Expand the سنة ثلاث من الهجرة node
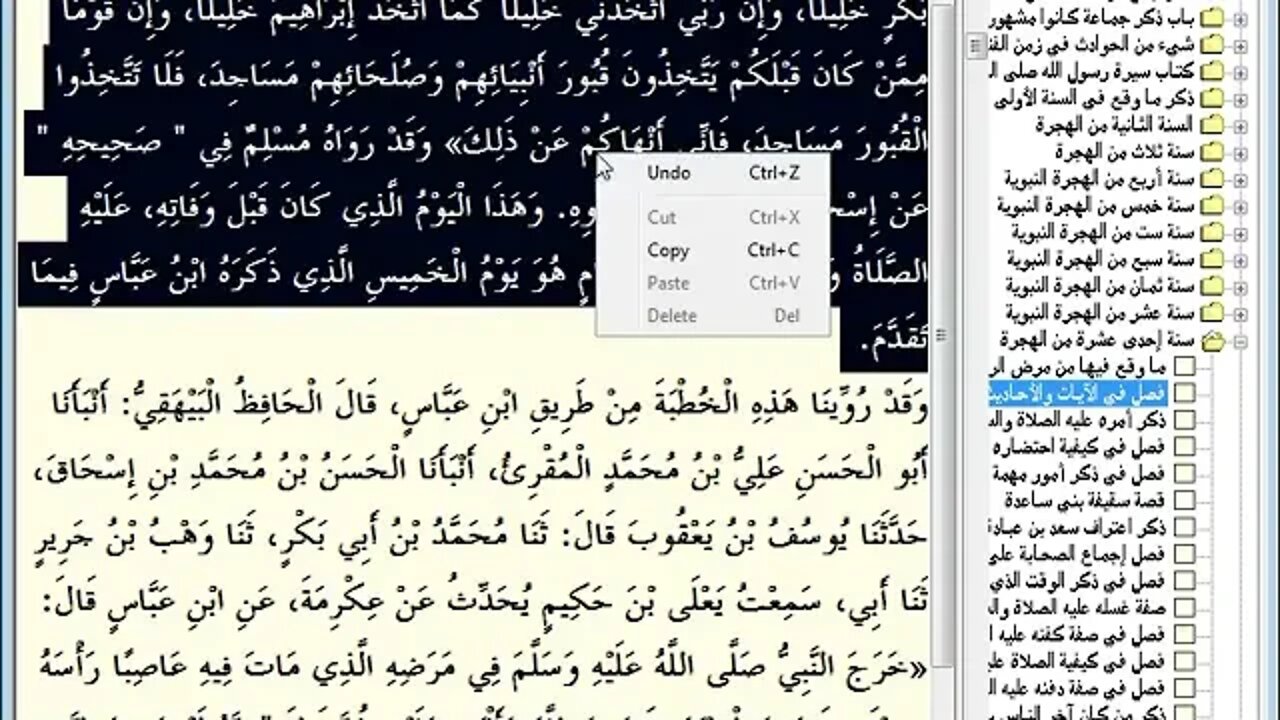The height and width of the screenshot is (720, 1280). click(x=1241, y=152)
